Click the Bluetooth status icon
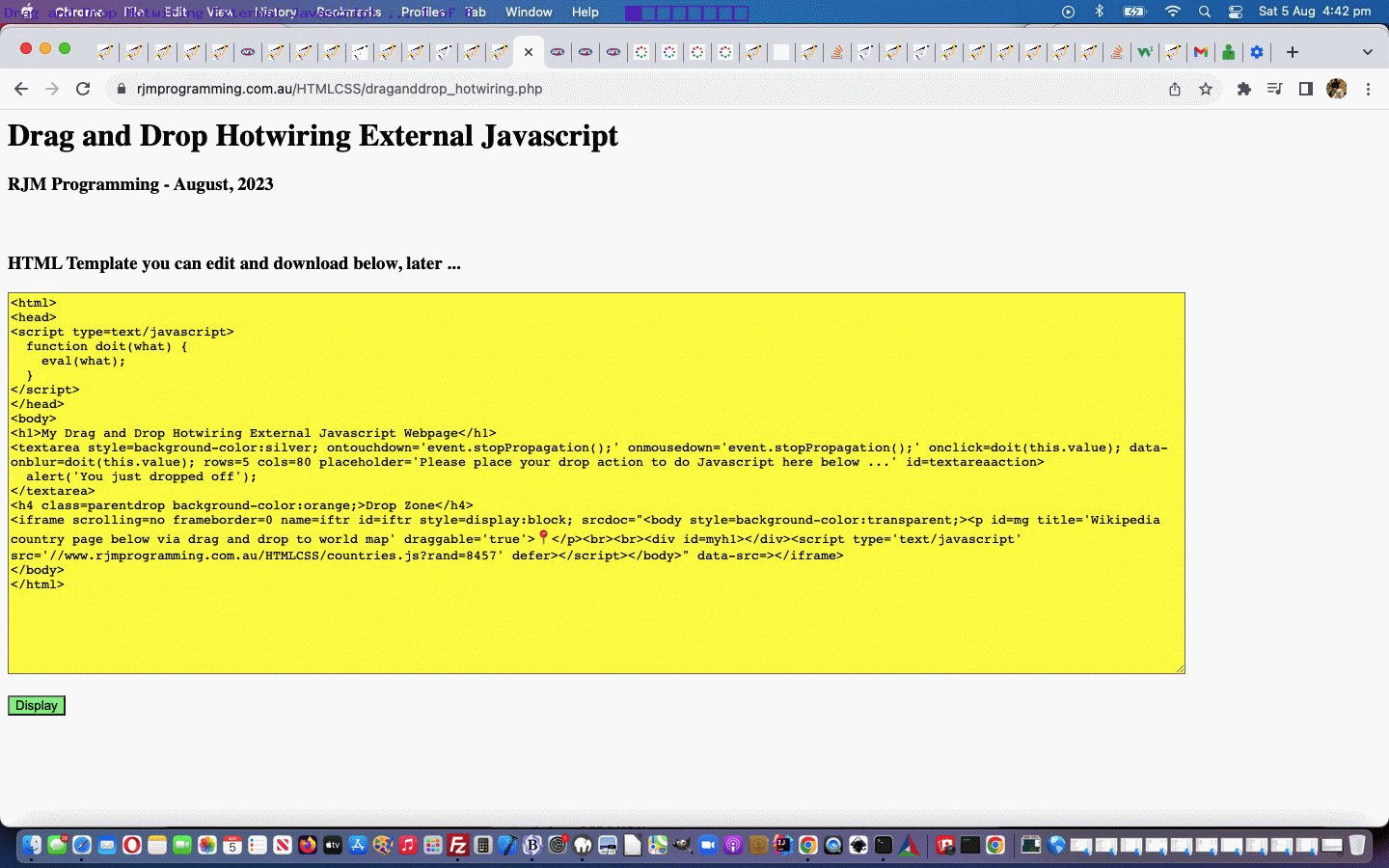This screenshot has width=1389, height=868. (1099, 12)
